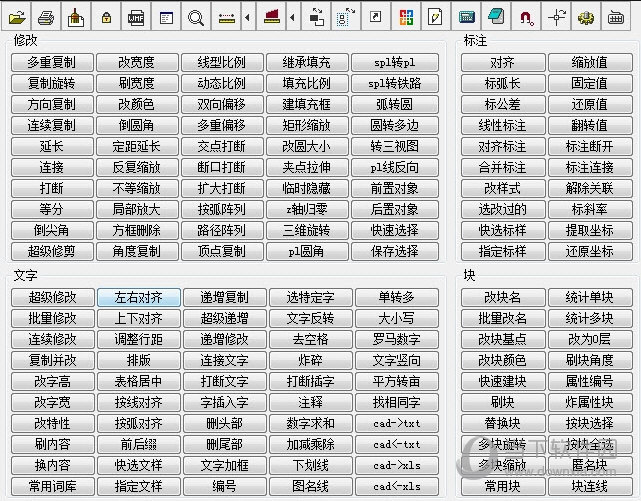Click 路径阵列 button
641x501 pixels.
coord(222,230)
